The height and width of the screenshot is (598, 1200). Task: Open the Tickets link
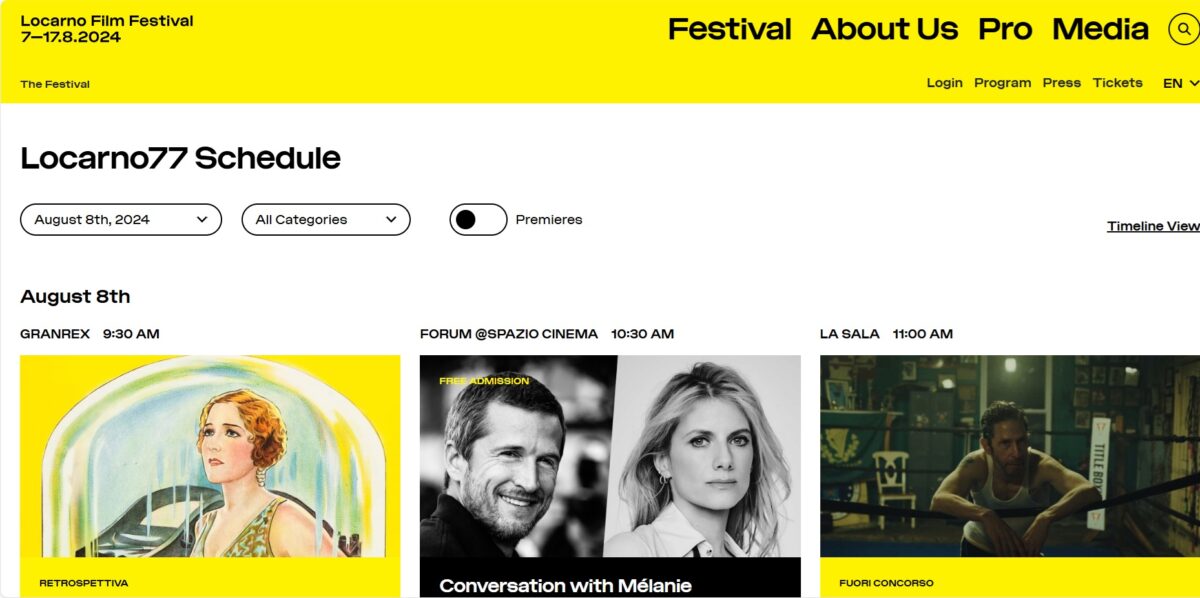1117,83
